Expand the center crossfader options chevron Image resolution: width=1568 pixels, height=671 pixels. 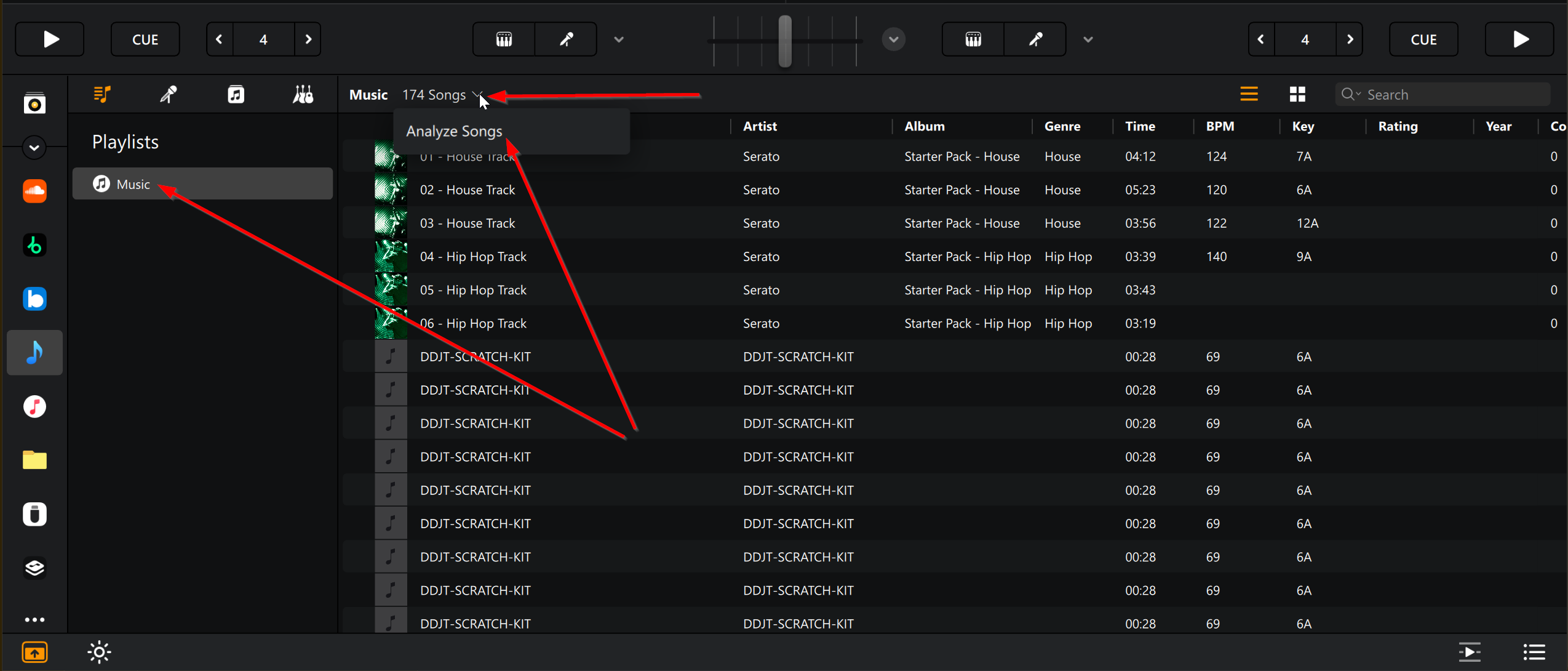893,39
